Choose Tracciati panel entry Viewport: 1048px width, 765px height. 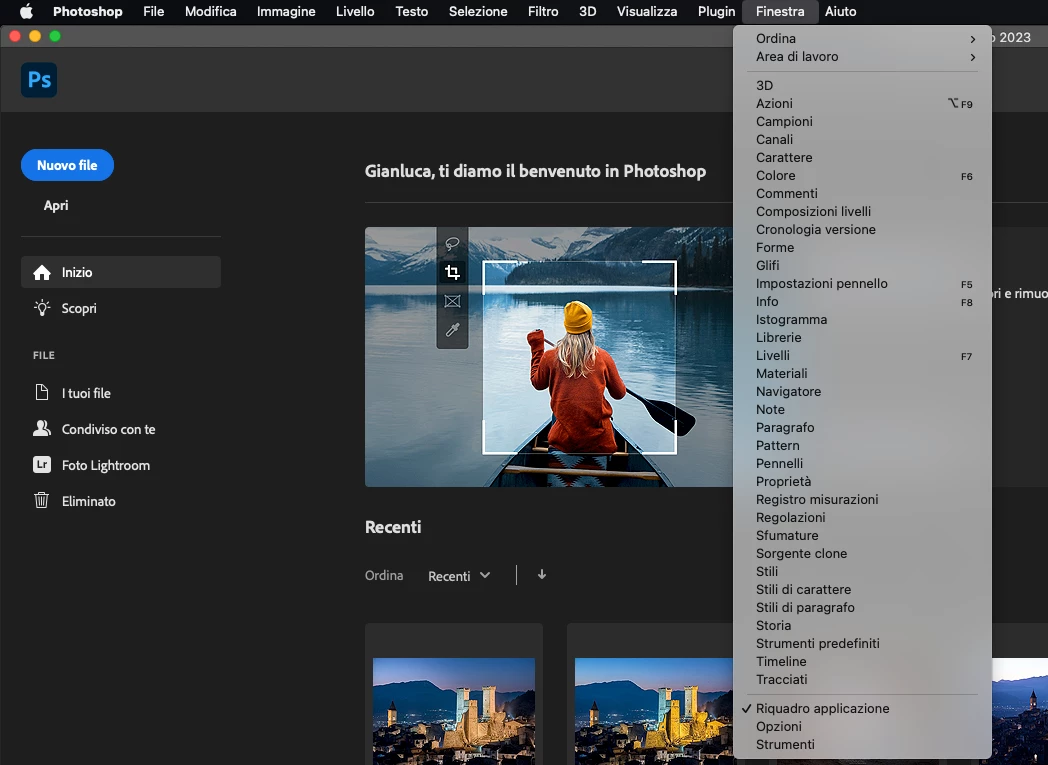point(862,679)
